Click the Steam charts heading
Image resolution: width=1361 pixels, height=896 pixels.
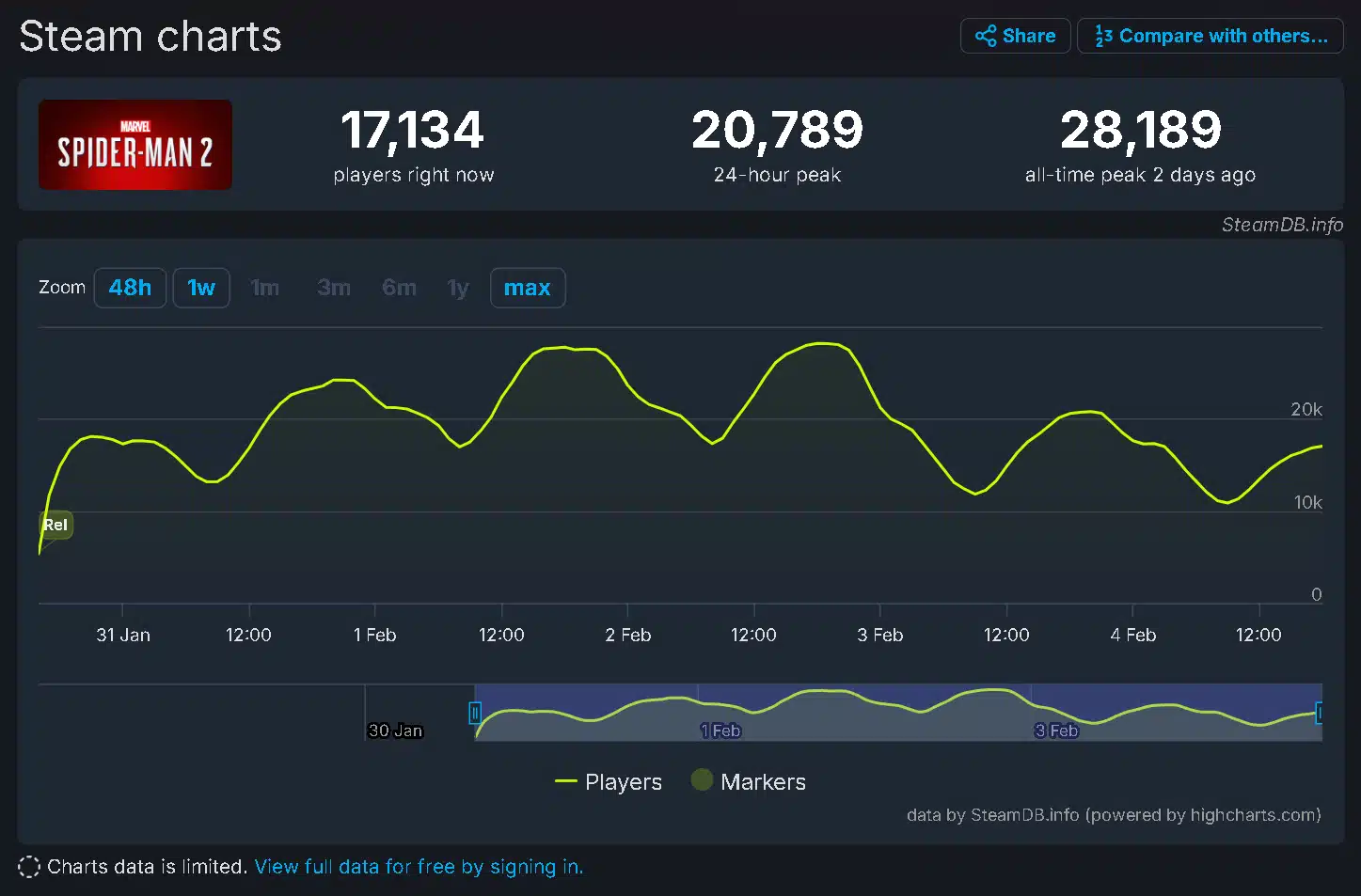click(150, 37)
